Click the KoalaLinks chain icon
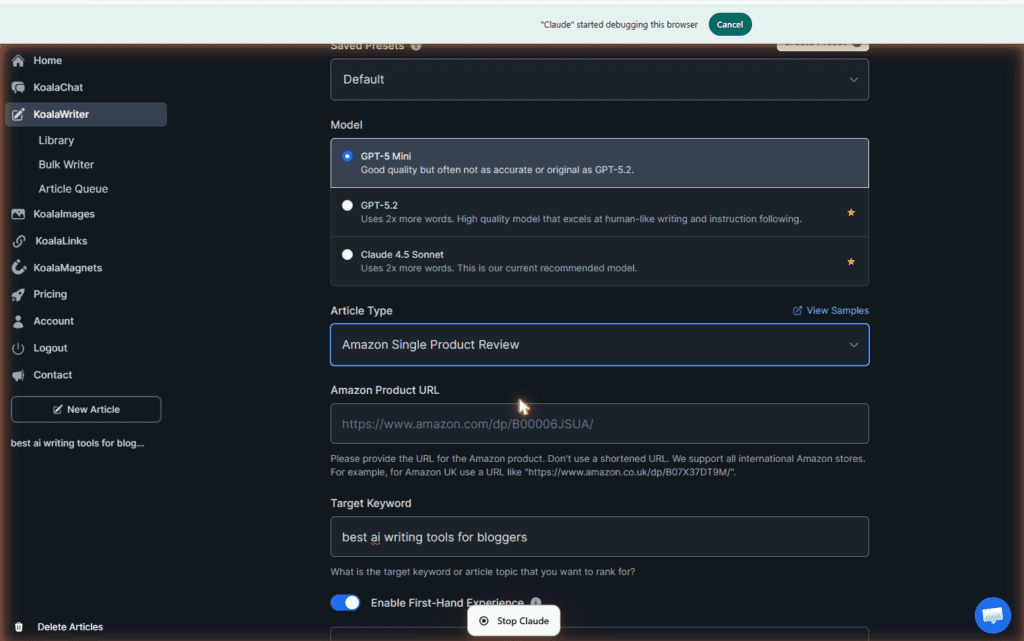Screen dimensions: 1024x641 (x=19, y=241)
